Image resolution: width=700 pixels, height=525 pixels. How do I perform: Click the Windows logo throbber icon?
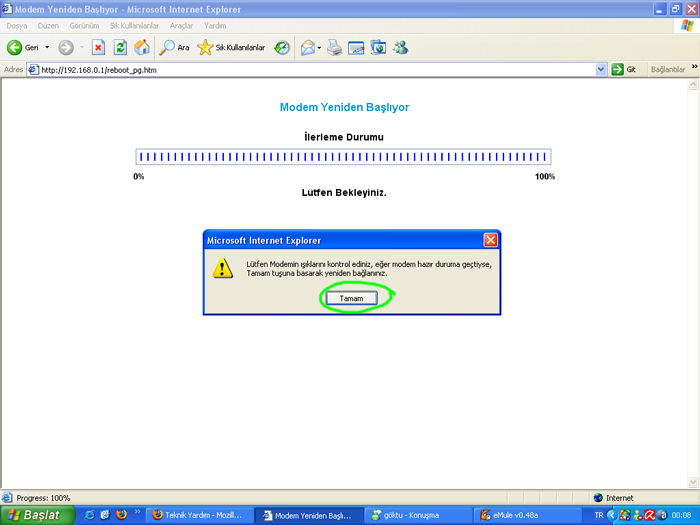click(688, 26)
